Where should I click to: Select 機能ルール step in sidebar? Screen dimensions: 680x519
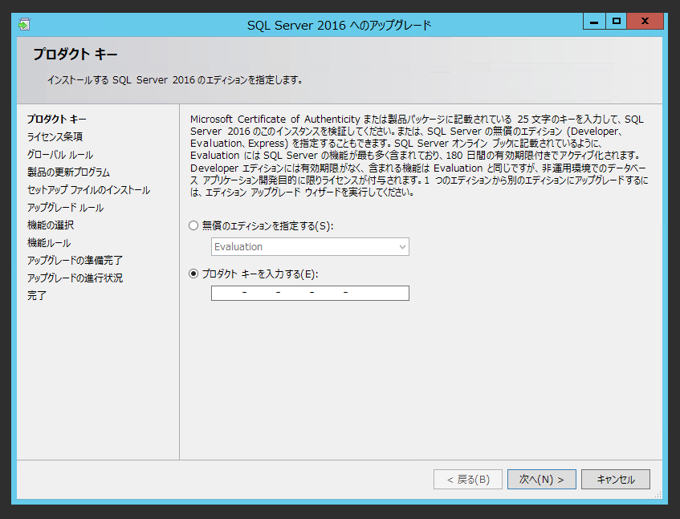point(49,243)
